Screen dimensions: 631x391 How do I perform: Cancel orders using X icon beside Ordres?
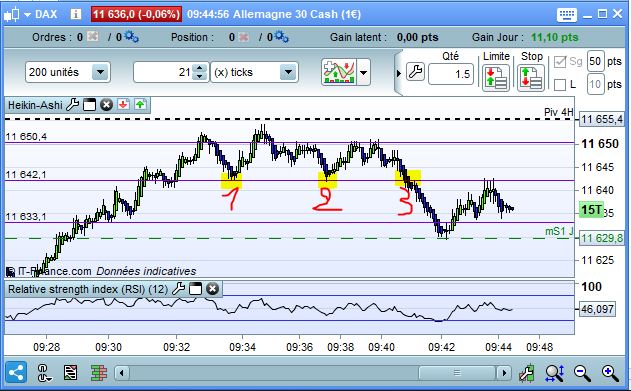pyautogui.click(x=93, y=37)
